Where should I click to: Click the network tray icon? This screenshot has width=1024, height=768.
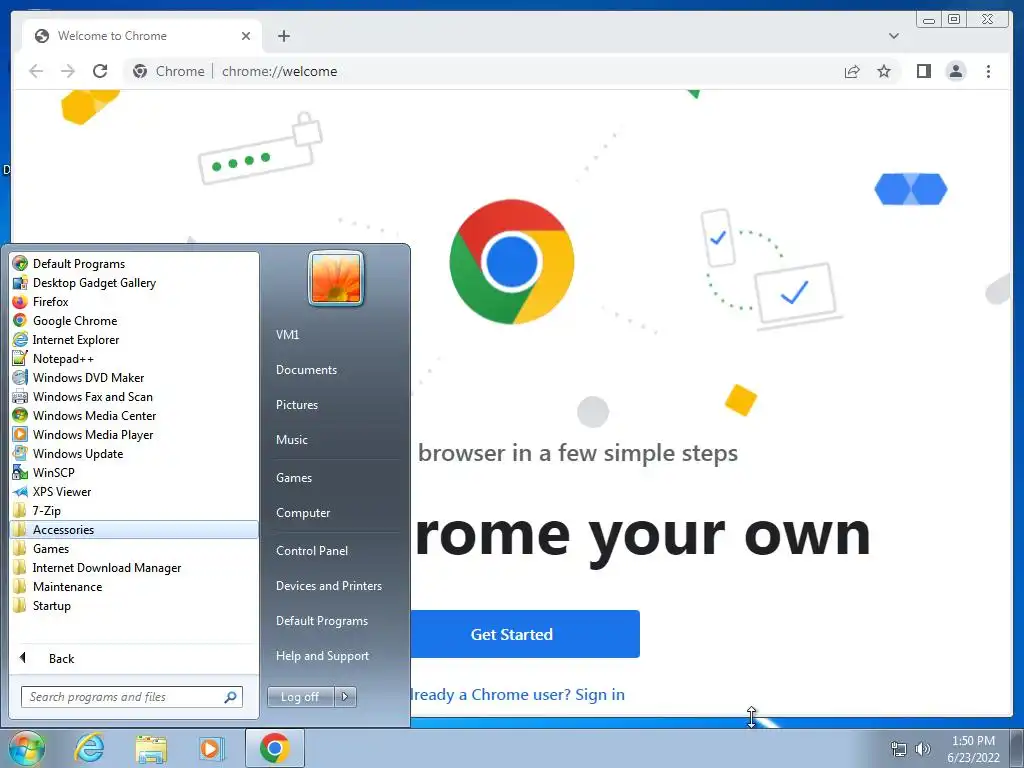[899, 749]
